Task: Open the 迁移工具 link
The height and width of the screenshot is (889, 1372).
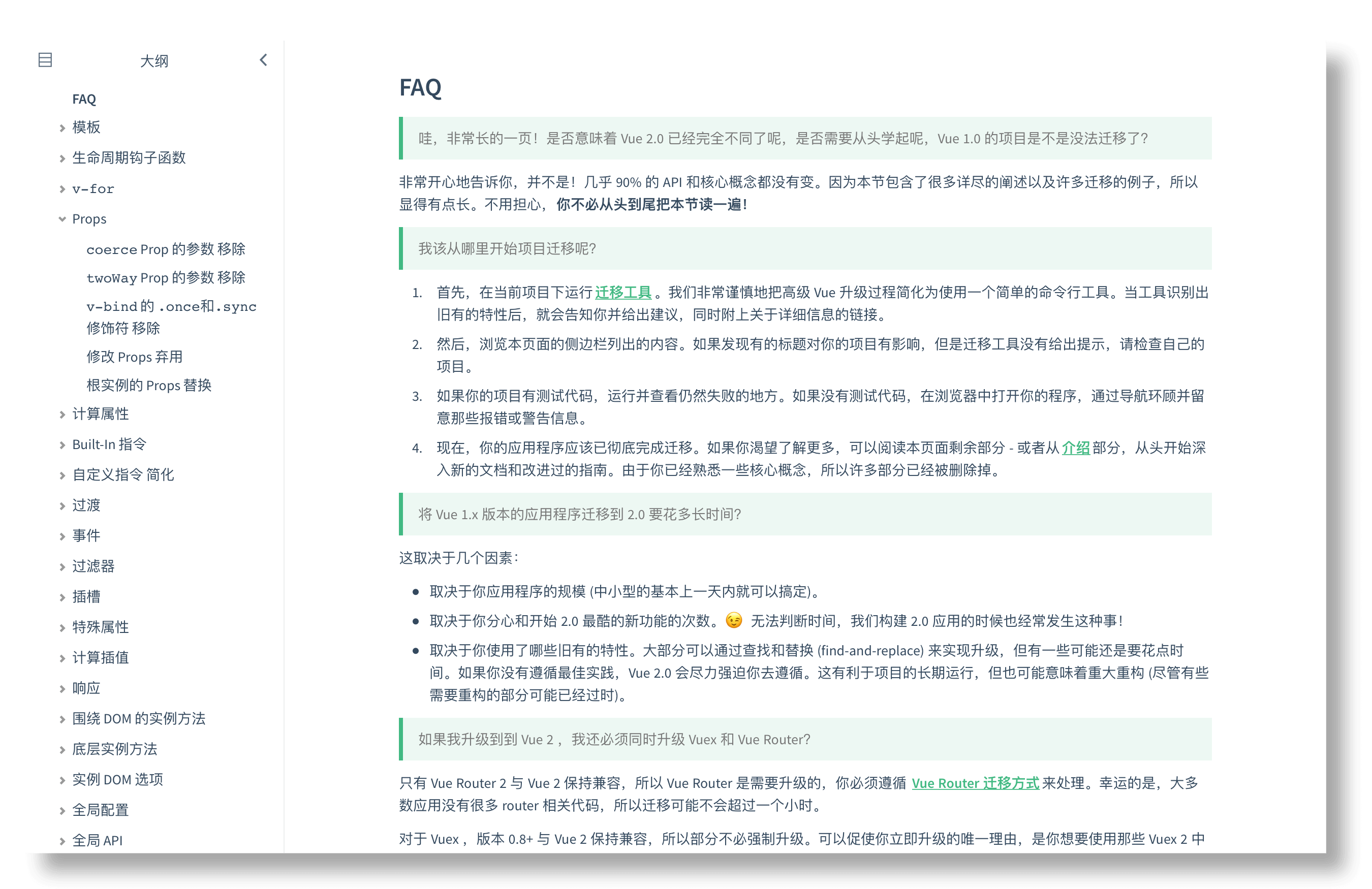Action: (623, 292)
